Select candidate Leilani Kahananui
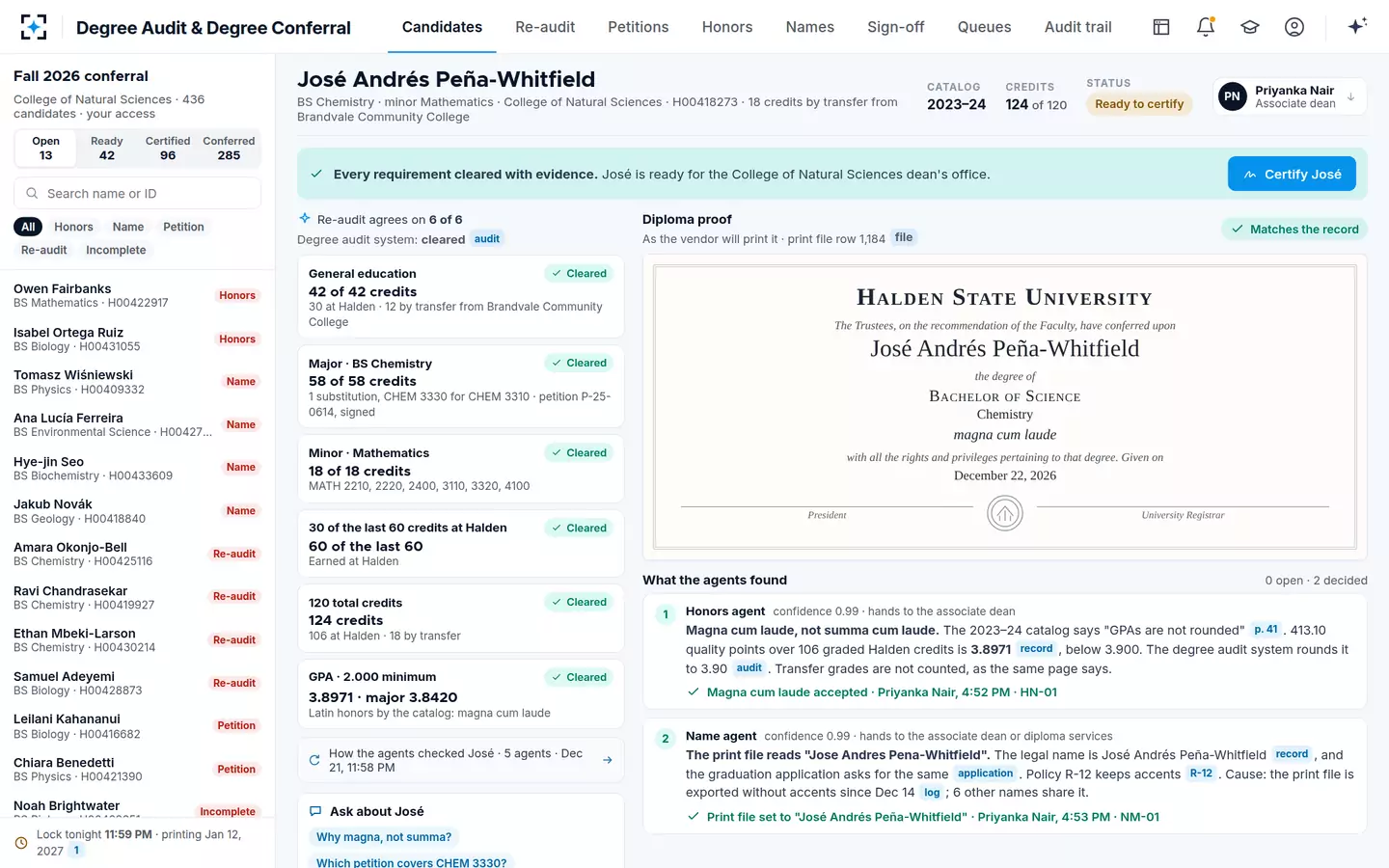 (x=137, y=726)
